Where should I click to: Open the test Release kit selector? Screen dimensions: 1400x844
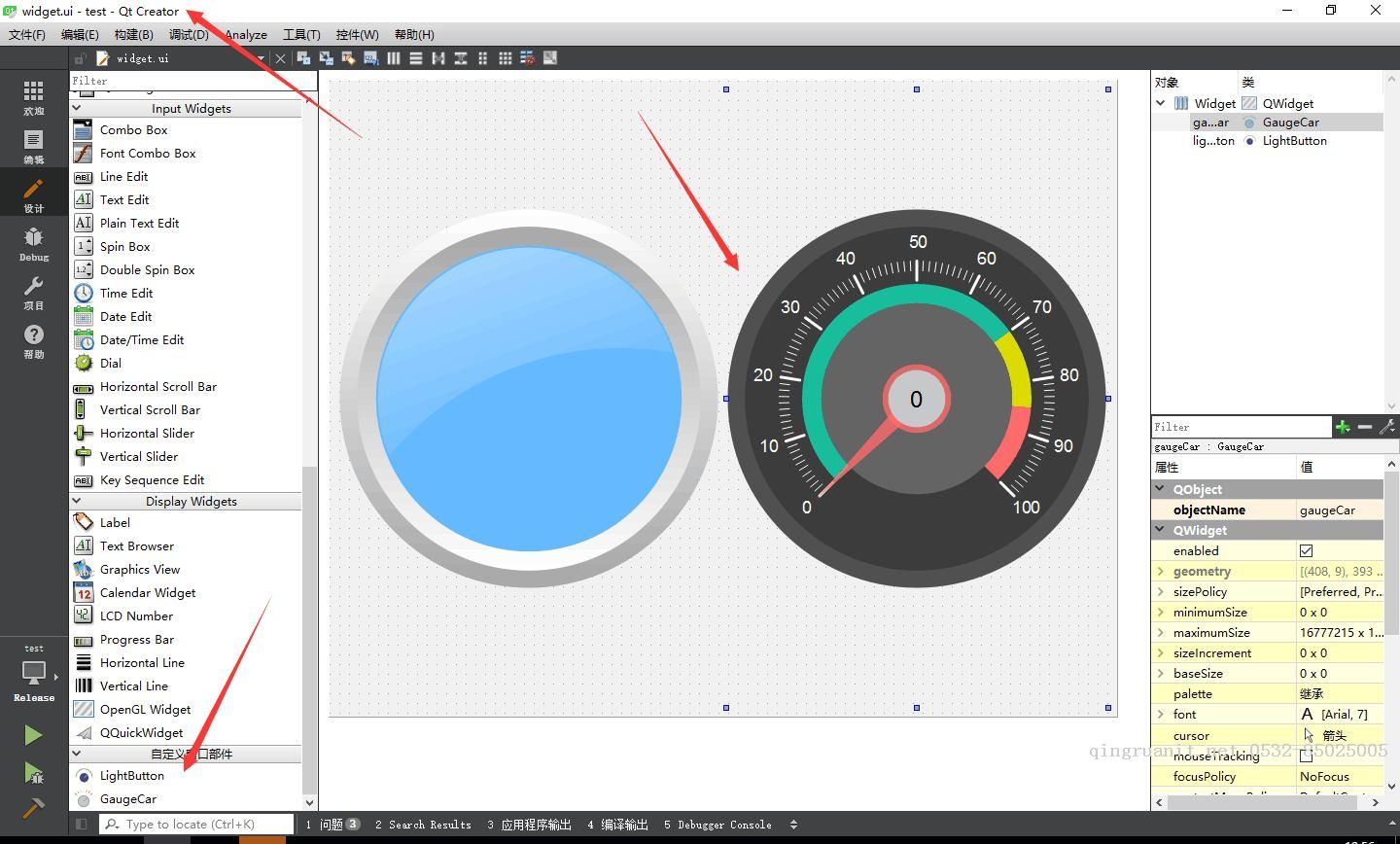[x=33, y=673]
